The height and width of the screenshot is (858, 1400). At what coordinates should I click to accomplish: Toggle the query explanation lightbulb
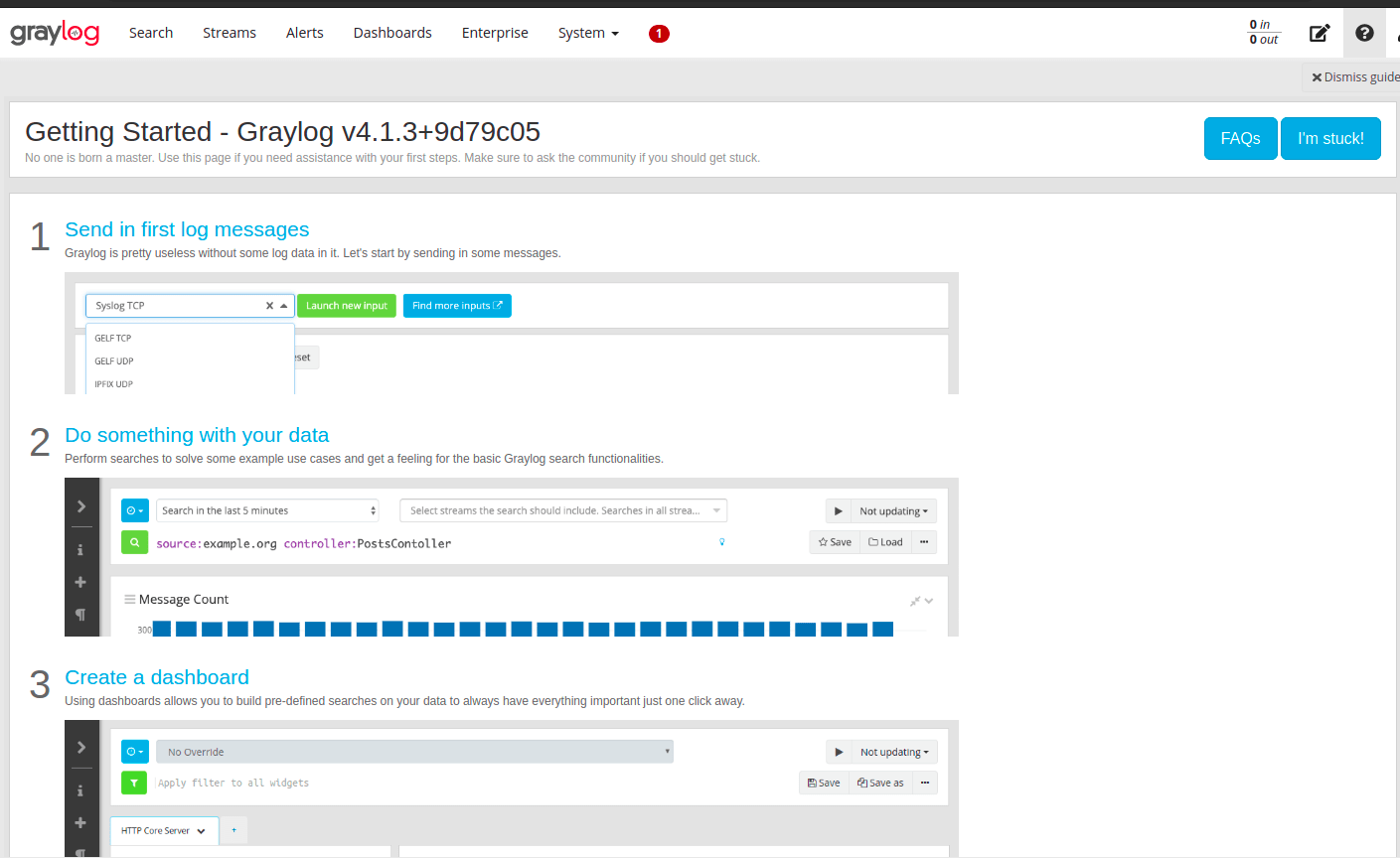[x=721, y=541]
